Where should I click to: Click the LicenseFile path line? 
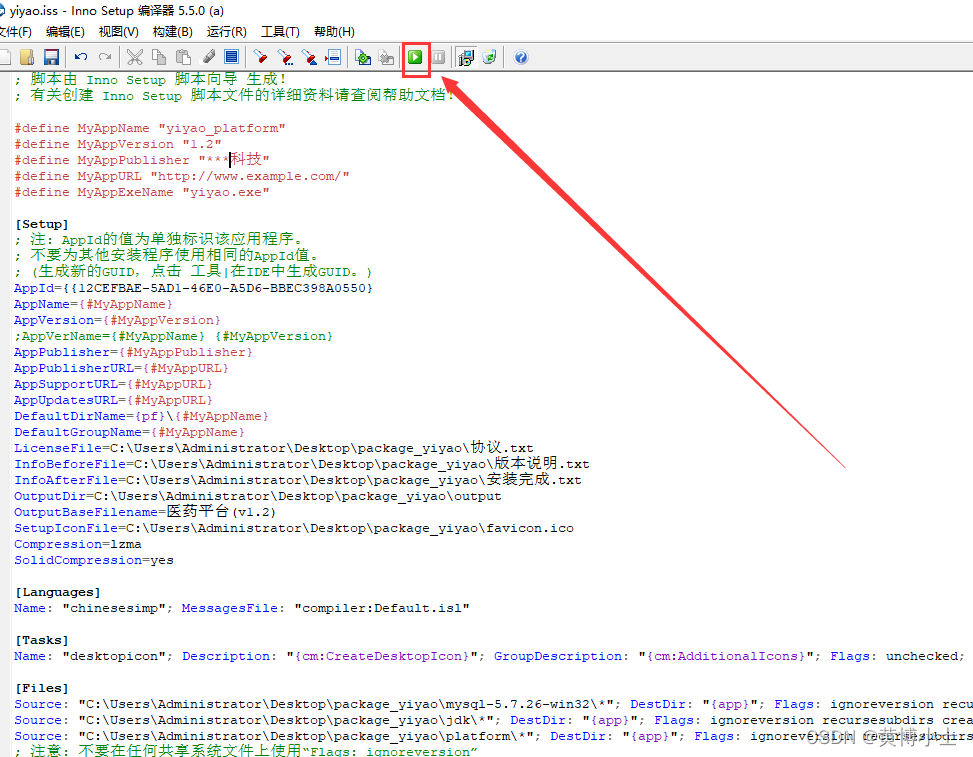pyautogui.click(x=274, y=448)
